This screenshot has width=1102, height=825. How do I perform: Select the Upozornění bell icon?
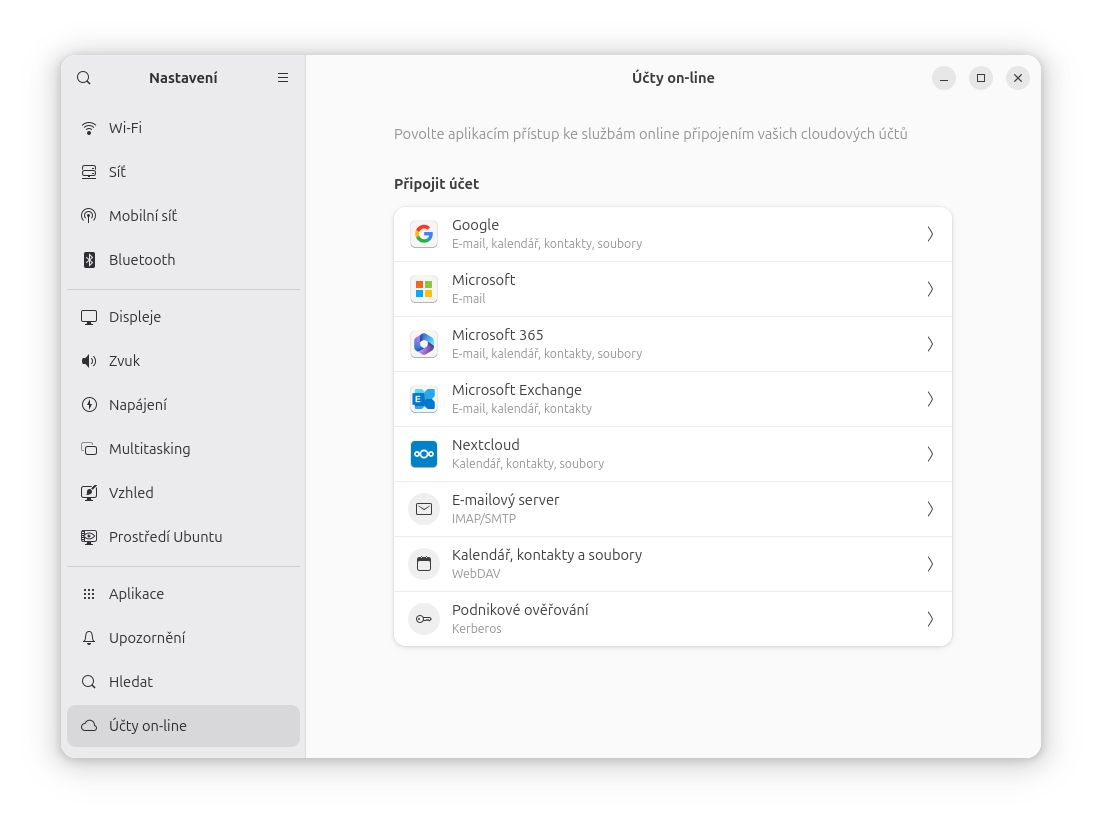click(x=89, y=638)
